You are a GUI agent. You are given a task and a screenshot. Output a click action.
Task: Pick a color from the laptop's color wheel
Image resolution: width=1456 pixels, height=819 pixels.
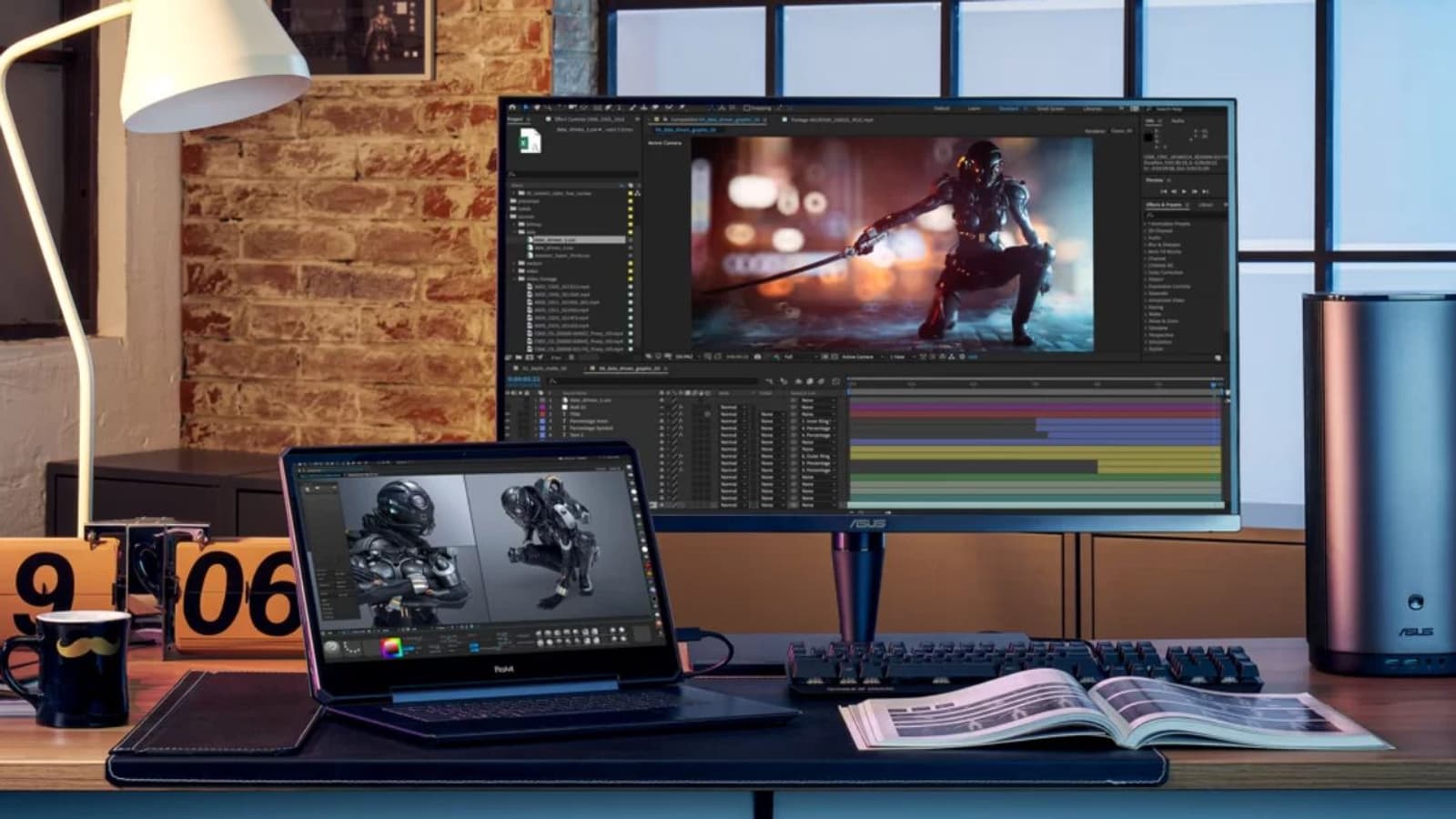(391, 648)
